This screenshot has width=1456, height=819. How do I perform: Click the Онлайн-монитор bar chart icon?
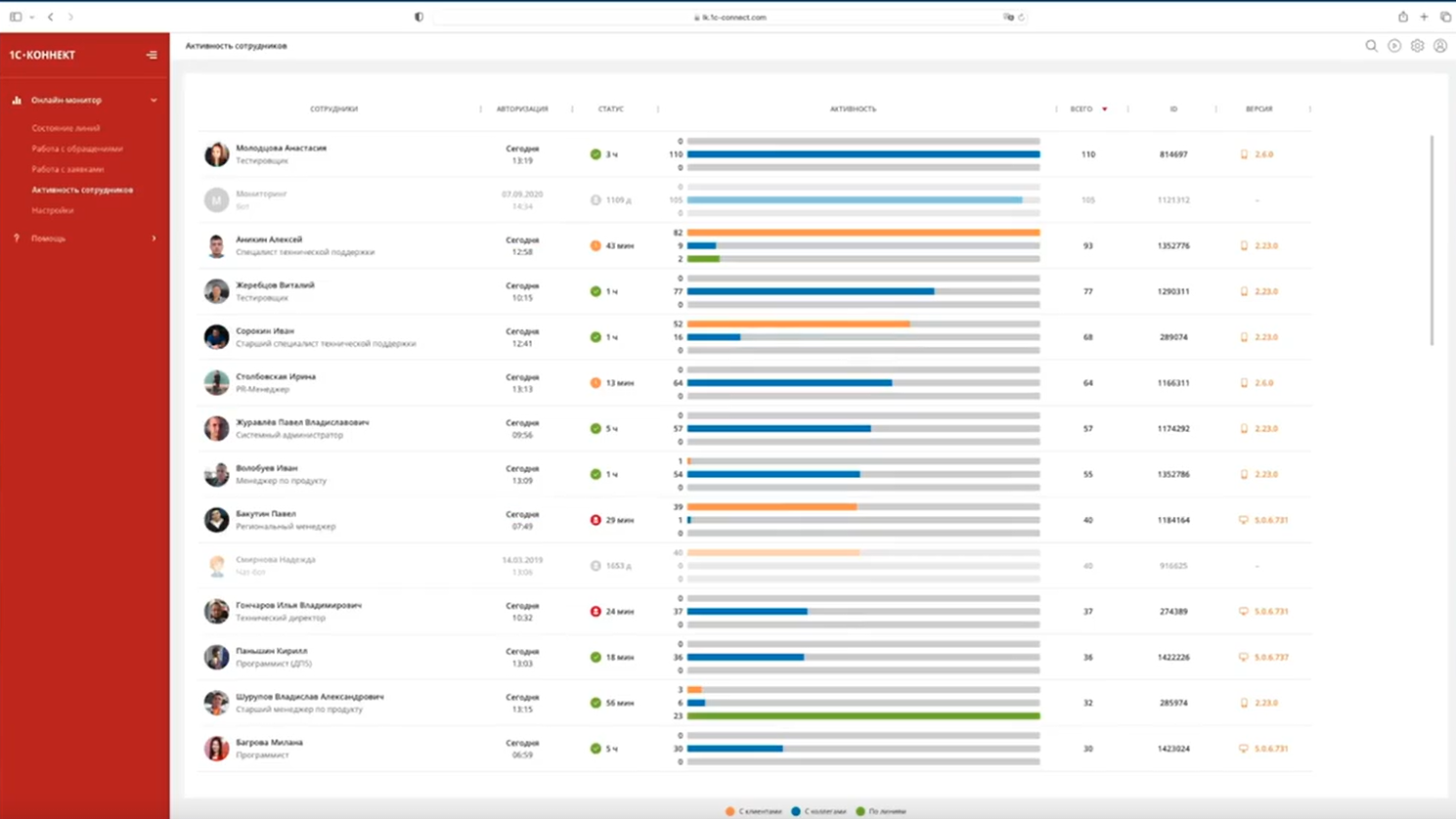click(17, 100)
